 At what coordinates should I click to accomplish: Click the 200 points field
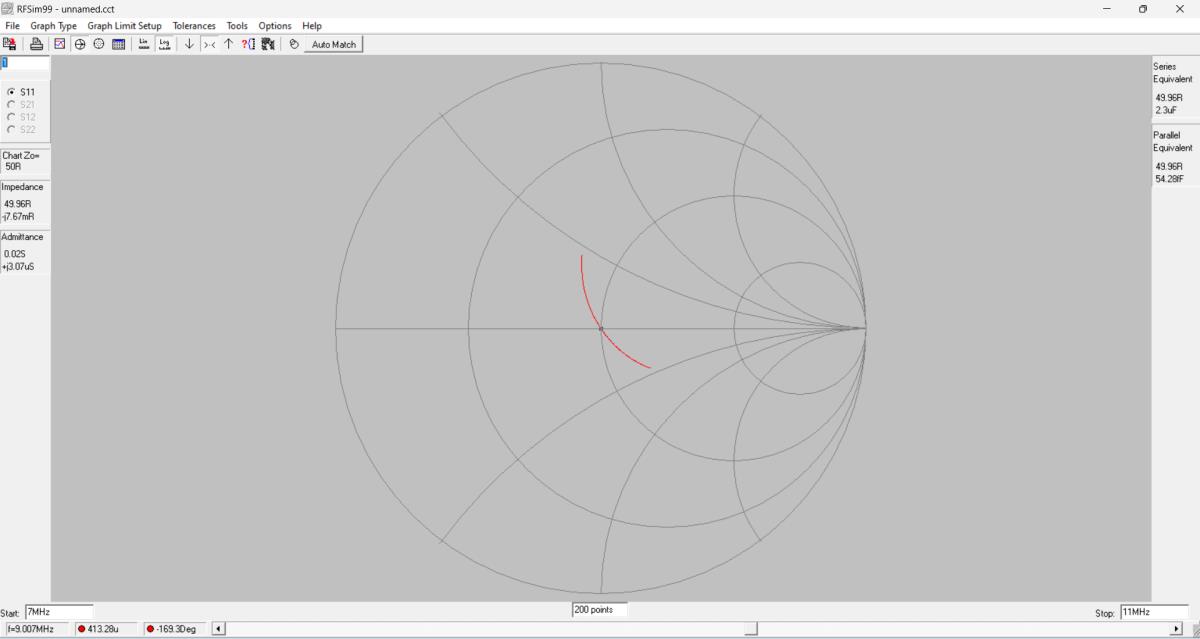tap(599, 609)
